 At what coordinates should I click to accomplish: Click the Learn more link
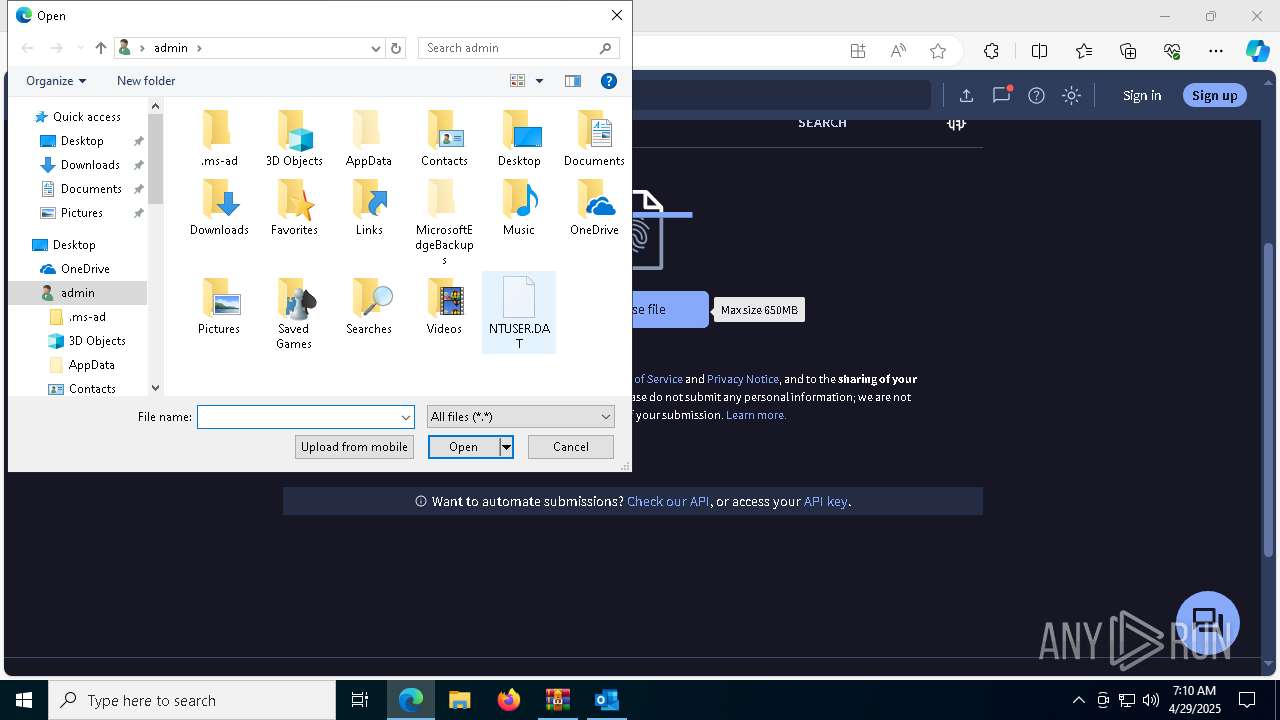coord(756,415)
